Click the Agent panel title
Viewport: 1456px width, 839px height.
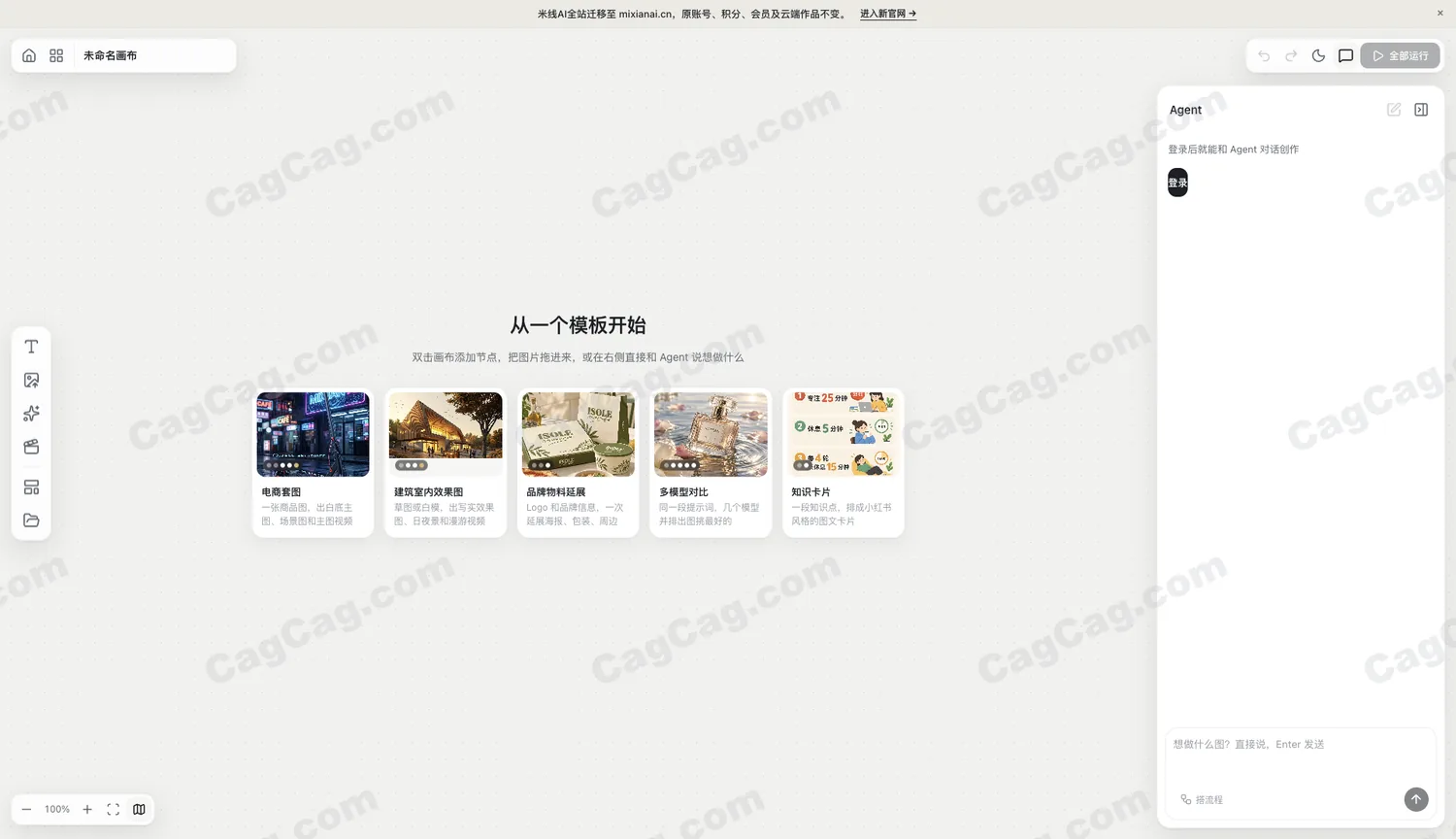tap(1185, 110)
